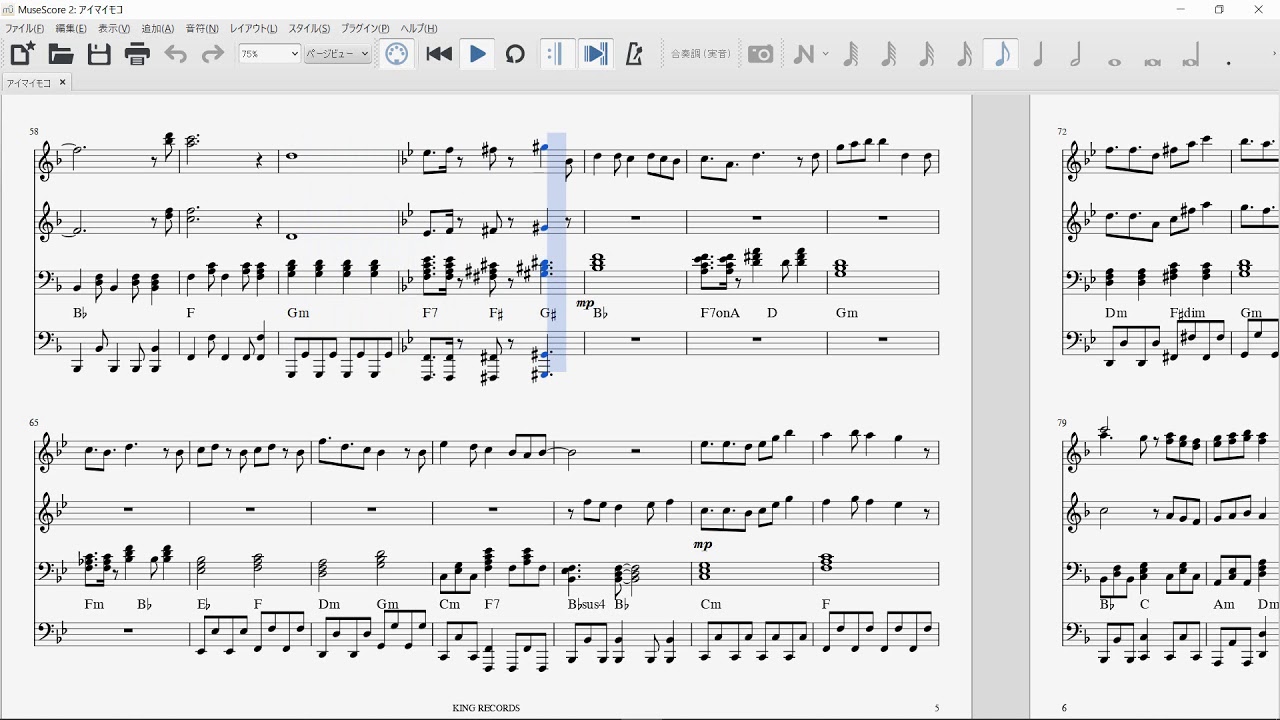Enable note input mode with the N icon
The width and height of the screenshot is (1280, 720).
pos(803,54)
